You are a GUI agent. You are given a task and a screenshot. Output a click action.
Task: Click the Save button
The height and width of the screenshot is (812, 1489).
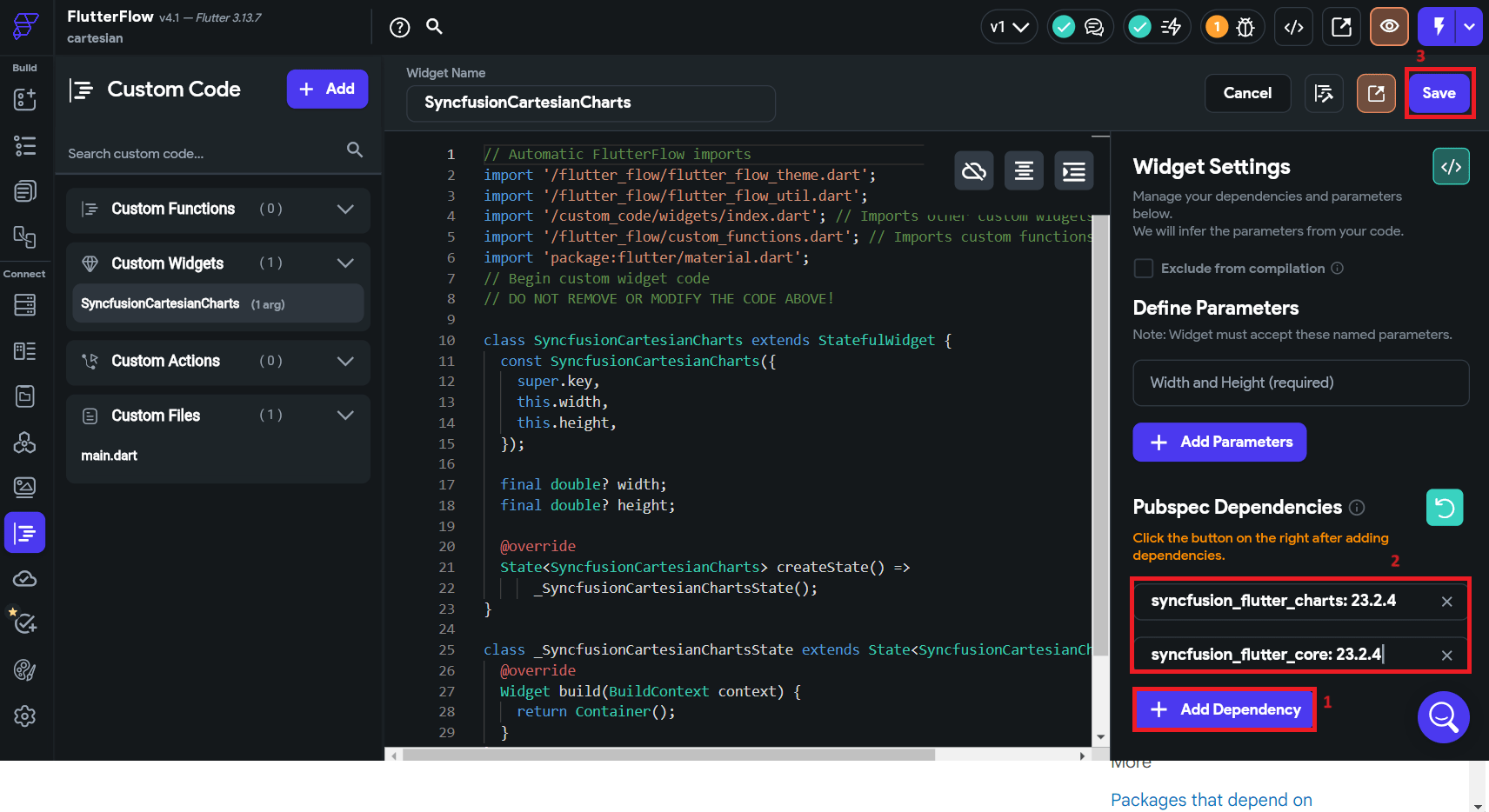(x=1439, y=93)
